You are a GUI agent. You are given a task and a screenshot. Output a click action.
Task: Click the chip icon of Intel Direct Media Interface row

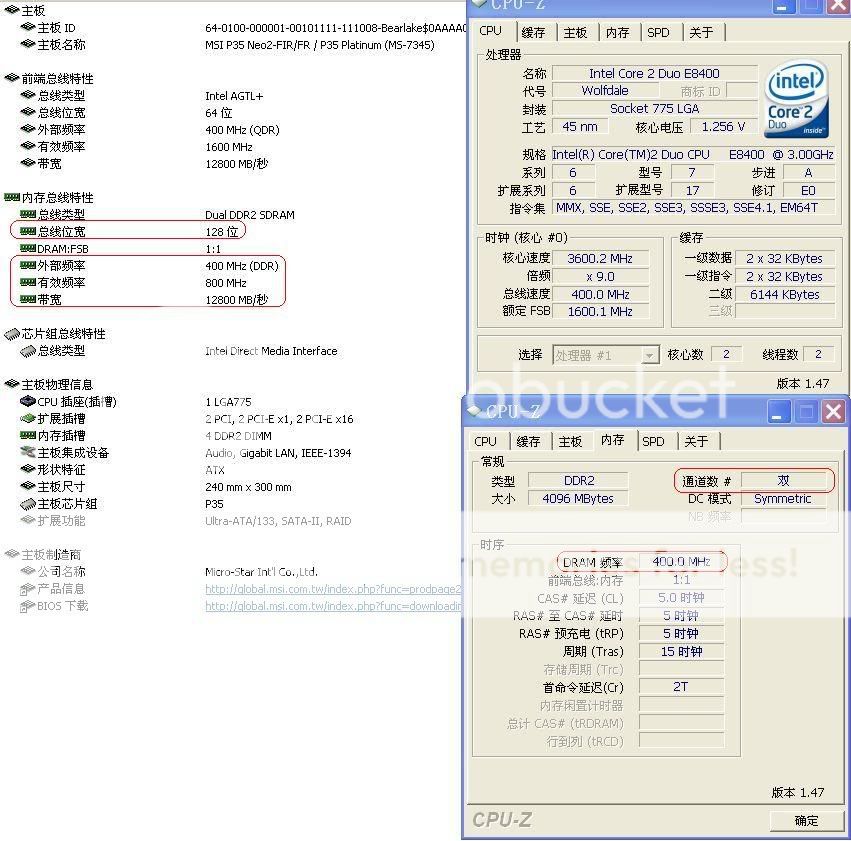[x=28, y=351]
